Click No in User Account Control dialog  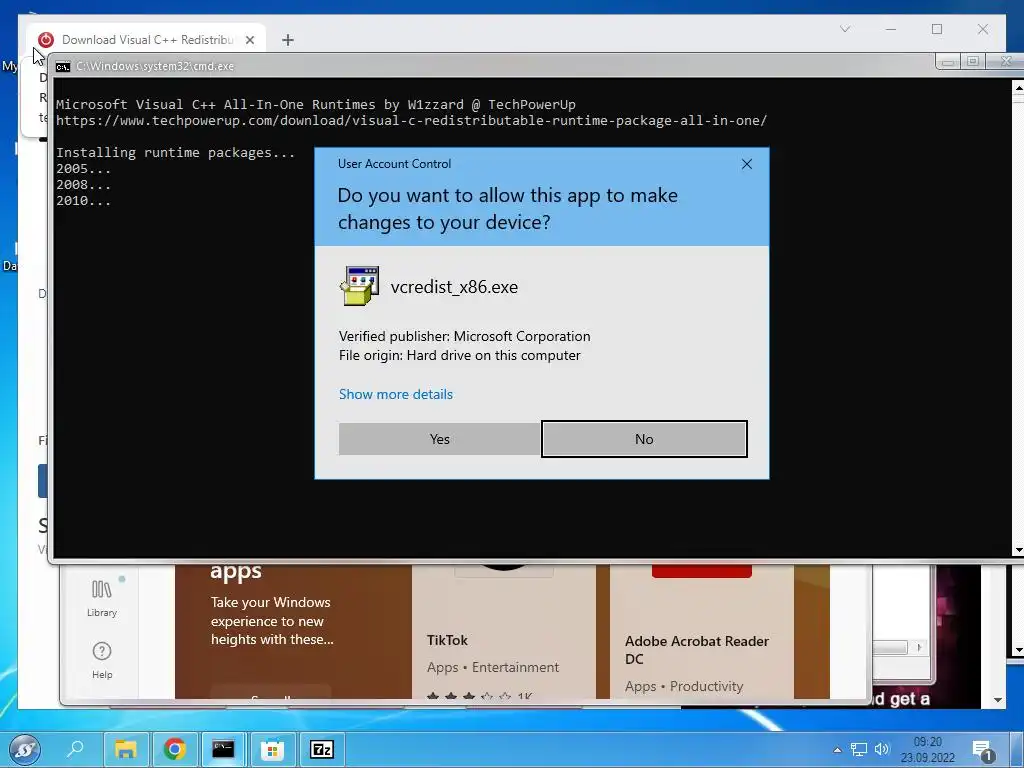tap(644, 439)
